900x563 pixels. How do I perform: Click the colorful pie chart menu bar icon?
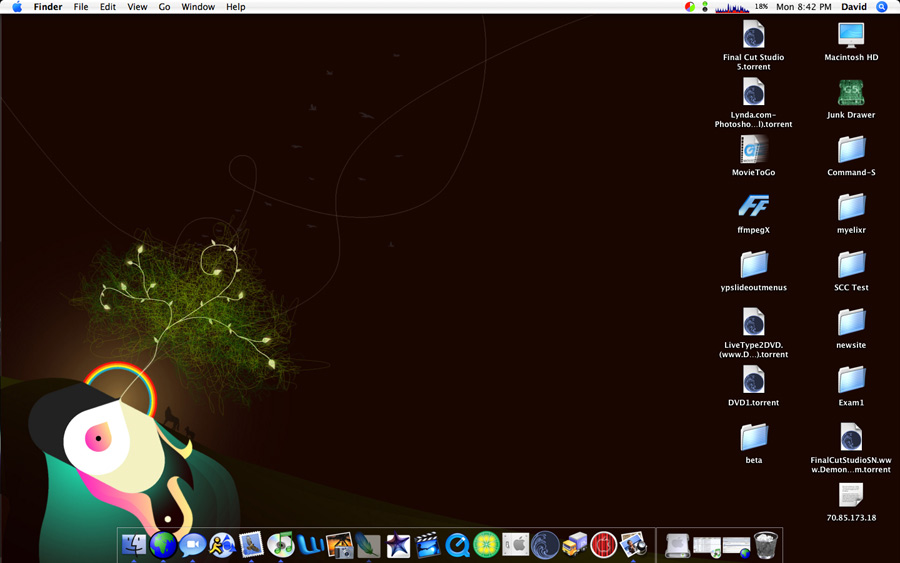(x=690, y=7)
